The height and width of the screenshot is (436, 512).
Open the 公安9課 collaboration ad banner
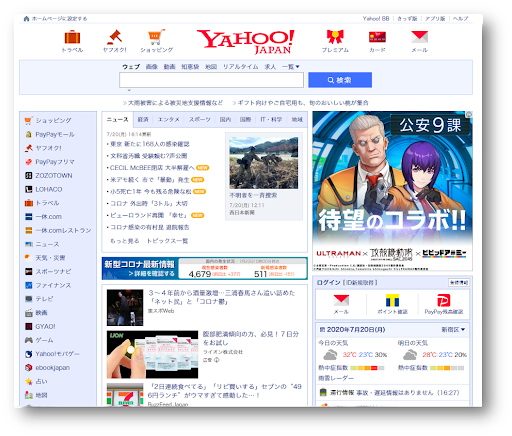pos(392,191)
